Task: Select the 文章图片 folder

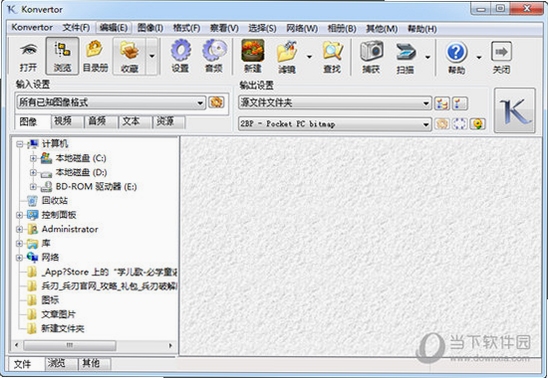Action: pos(58,314)
